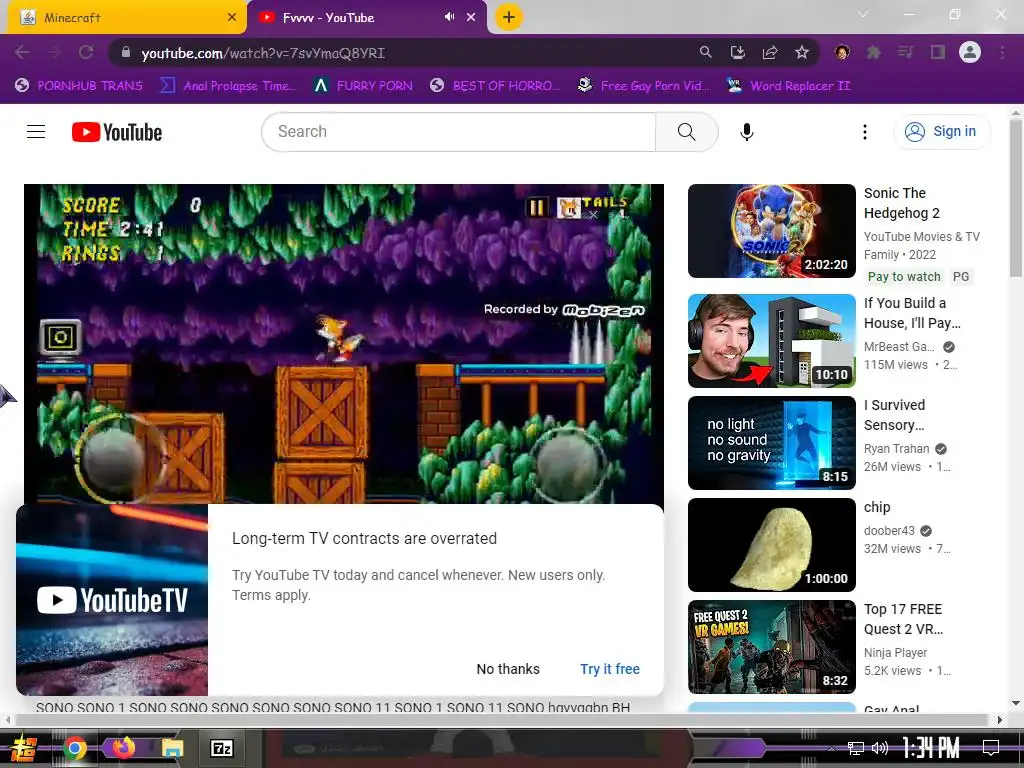1024x768 pixels.
Task: Sign in to YouTube
Action: tap(940, 132)
